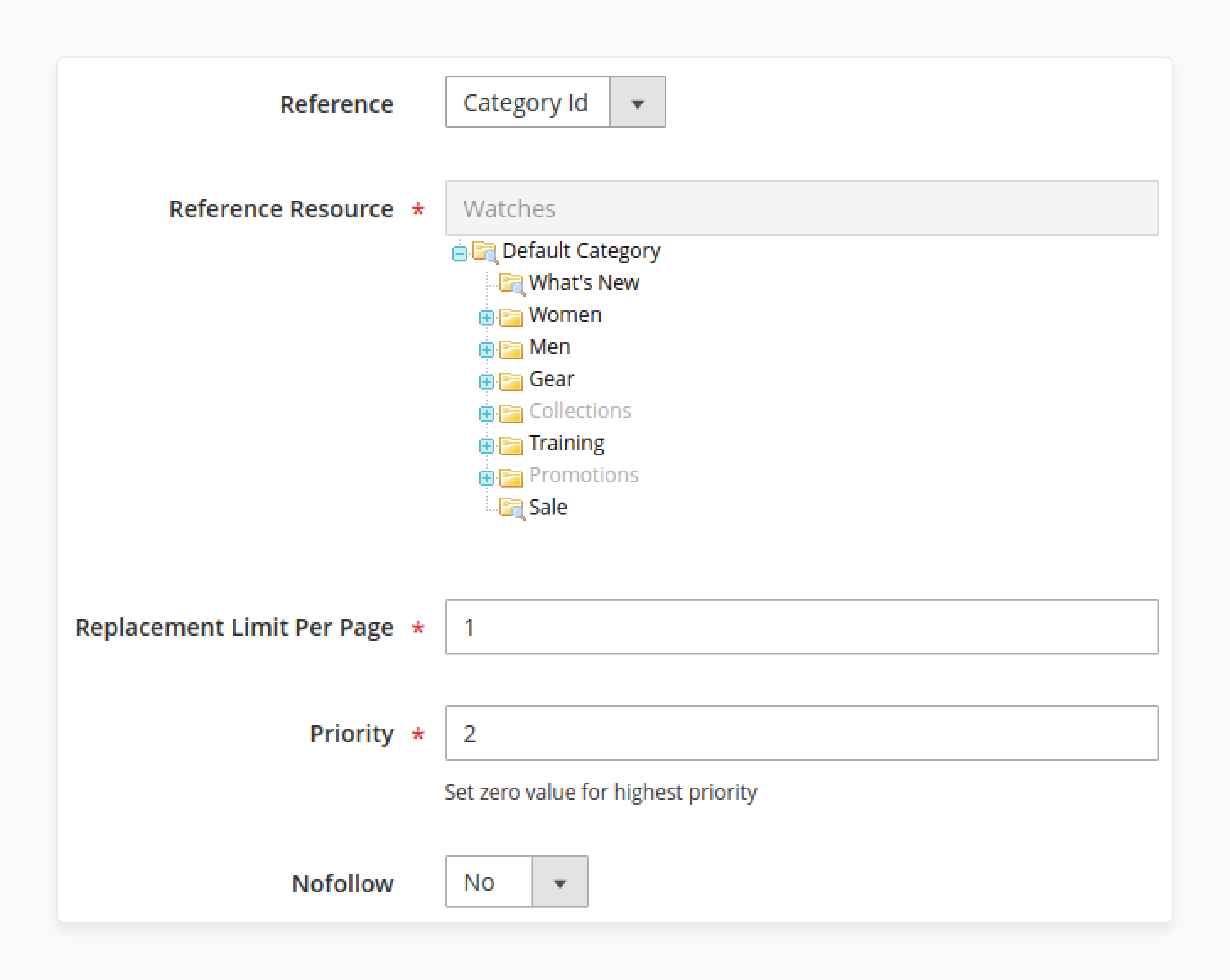Open the Reference dropdown showing Category Id
The width and height of the screenshot is (1230, 980).
coord(555,102)
